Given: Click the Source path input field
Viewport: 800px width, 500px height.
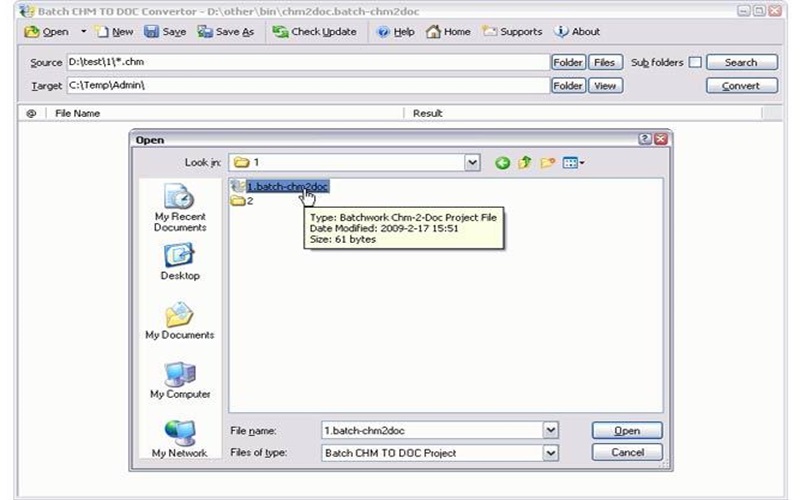Looking at the screenshot, I should 308,62.
